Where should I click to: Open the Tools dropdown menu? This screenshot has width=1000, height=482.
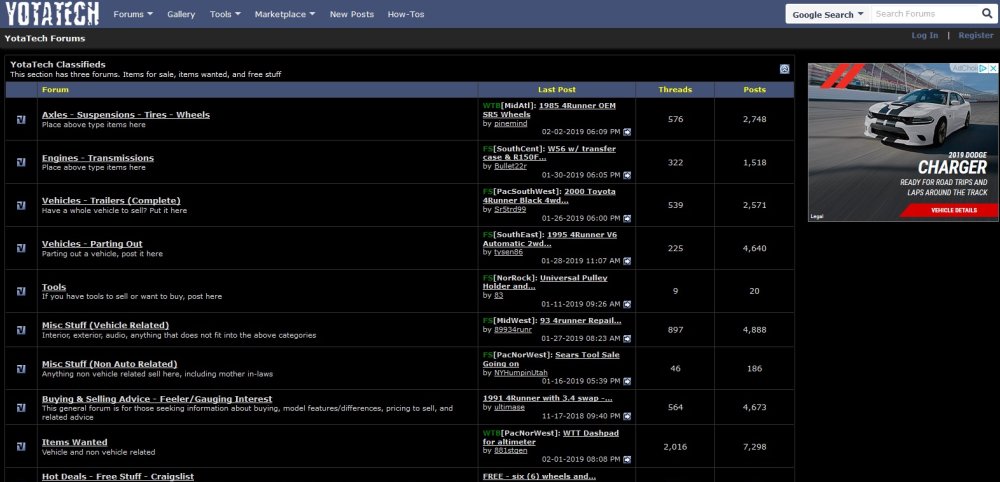tap(225, 14)
